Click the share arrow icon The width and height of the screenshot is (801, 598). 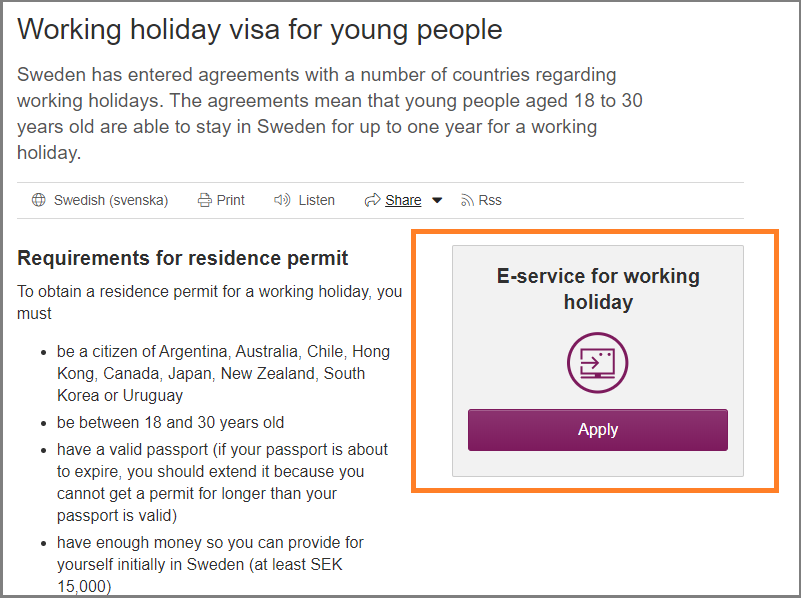373,200
